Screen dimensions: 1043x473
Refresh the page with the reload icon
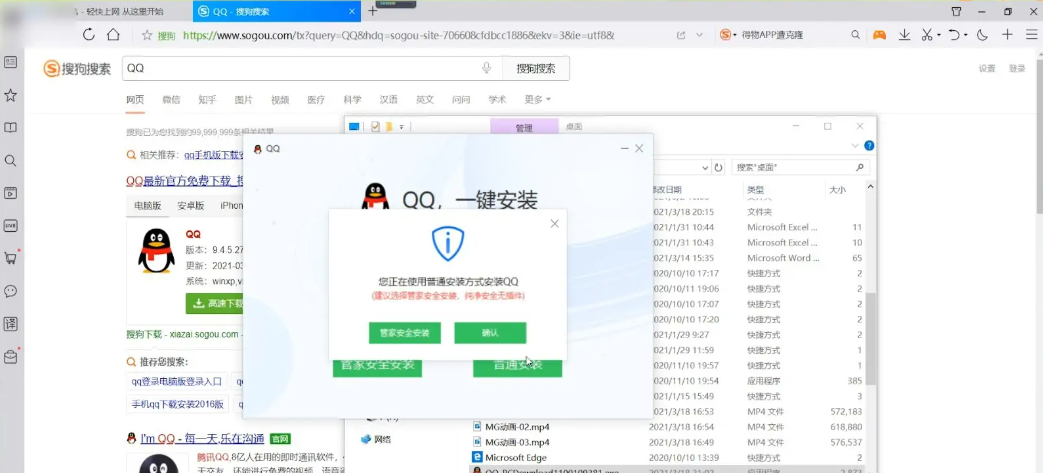pos(88,35)
